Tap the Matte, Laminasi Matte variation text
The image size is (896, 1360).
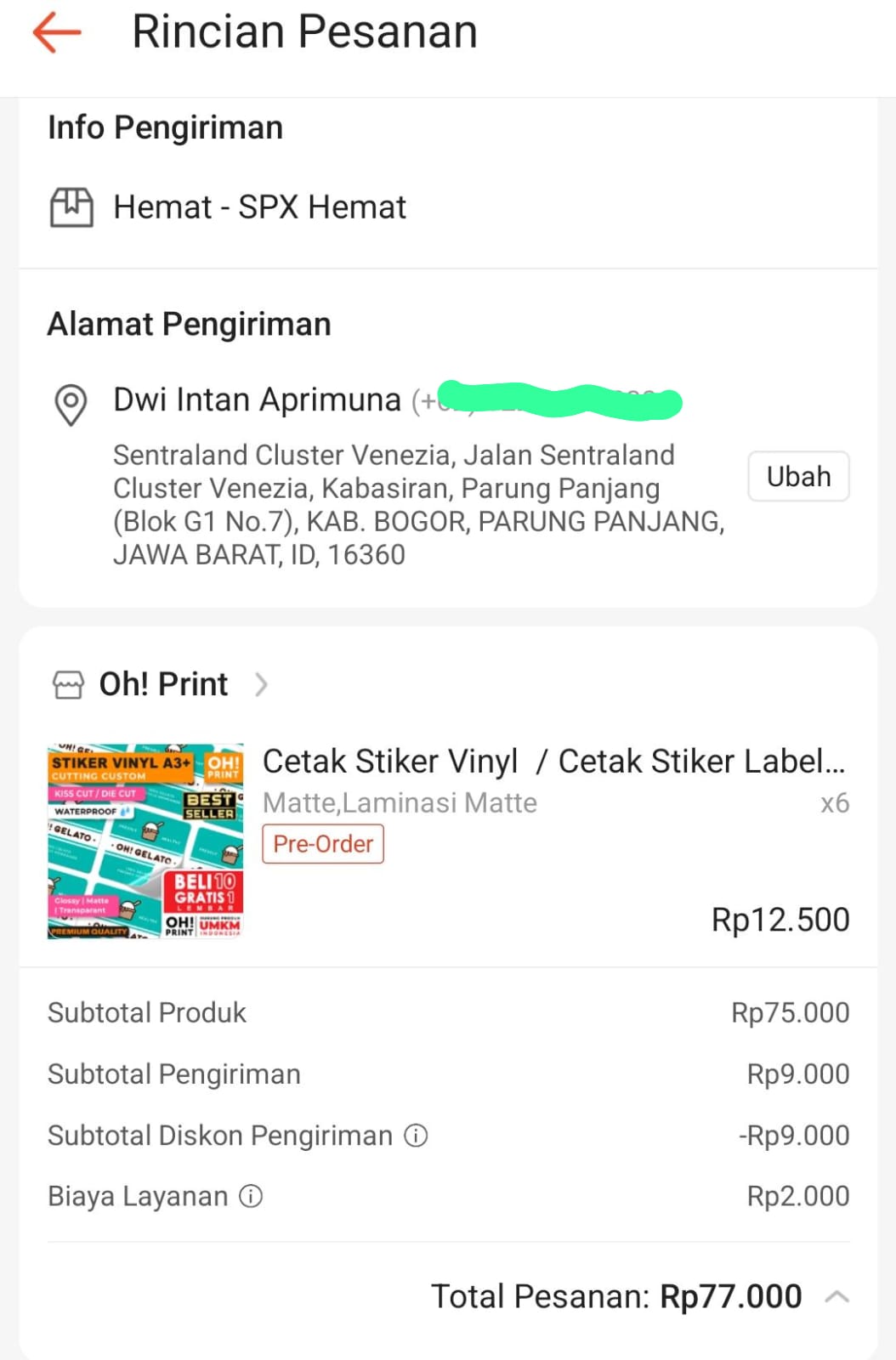click(400, 803)
